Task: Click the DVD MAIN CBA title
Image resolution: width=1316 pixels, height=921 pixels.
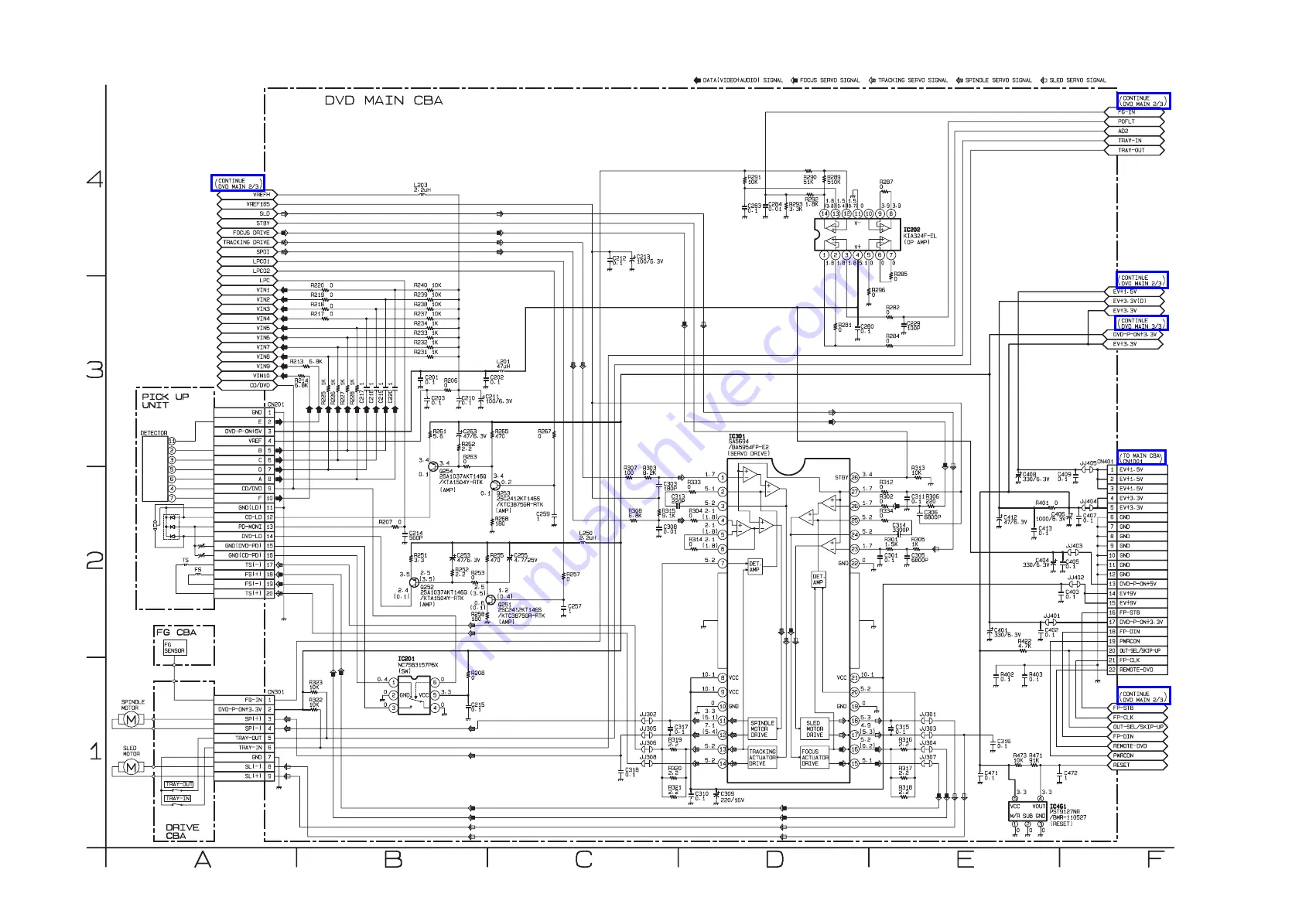Action: pyautogui.click(x=384, y=101)
